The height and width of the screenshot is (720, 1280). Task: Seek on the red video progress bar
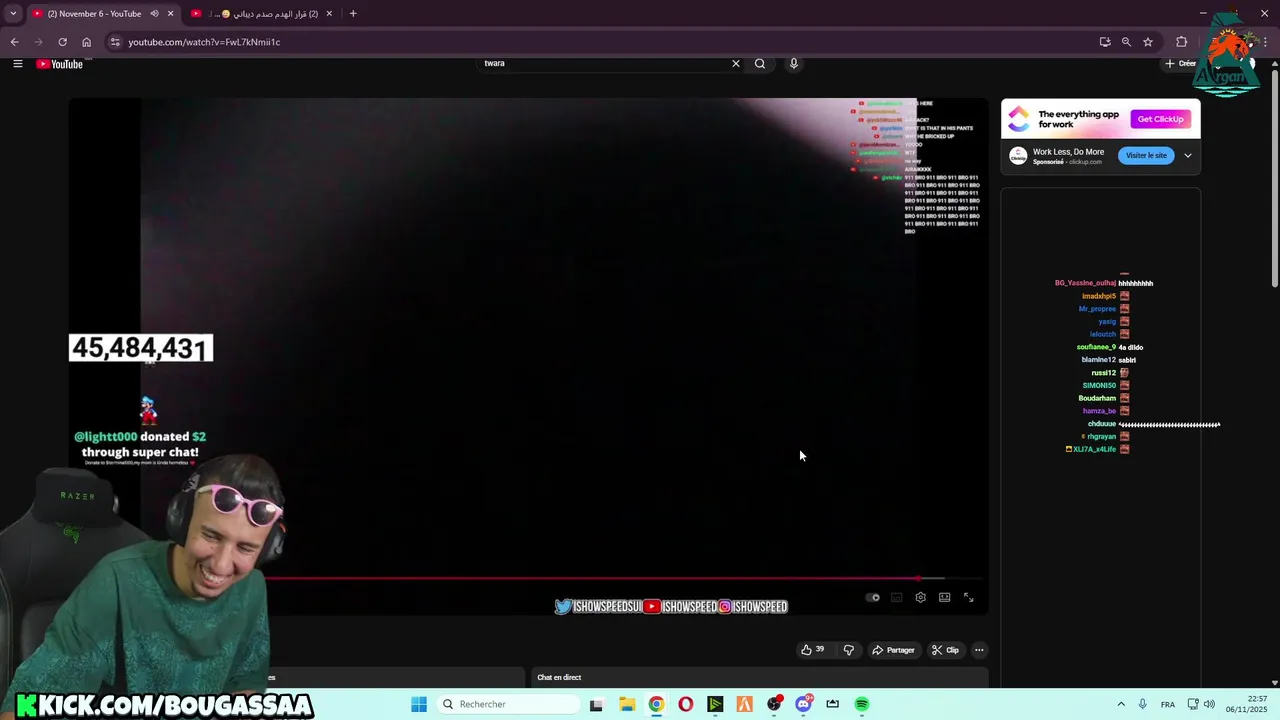point(592,578)
